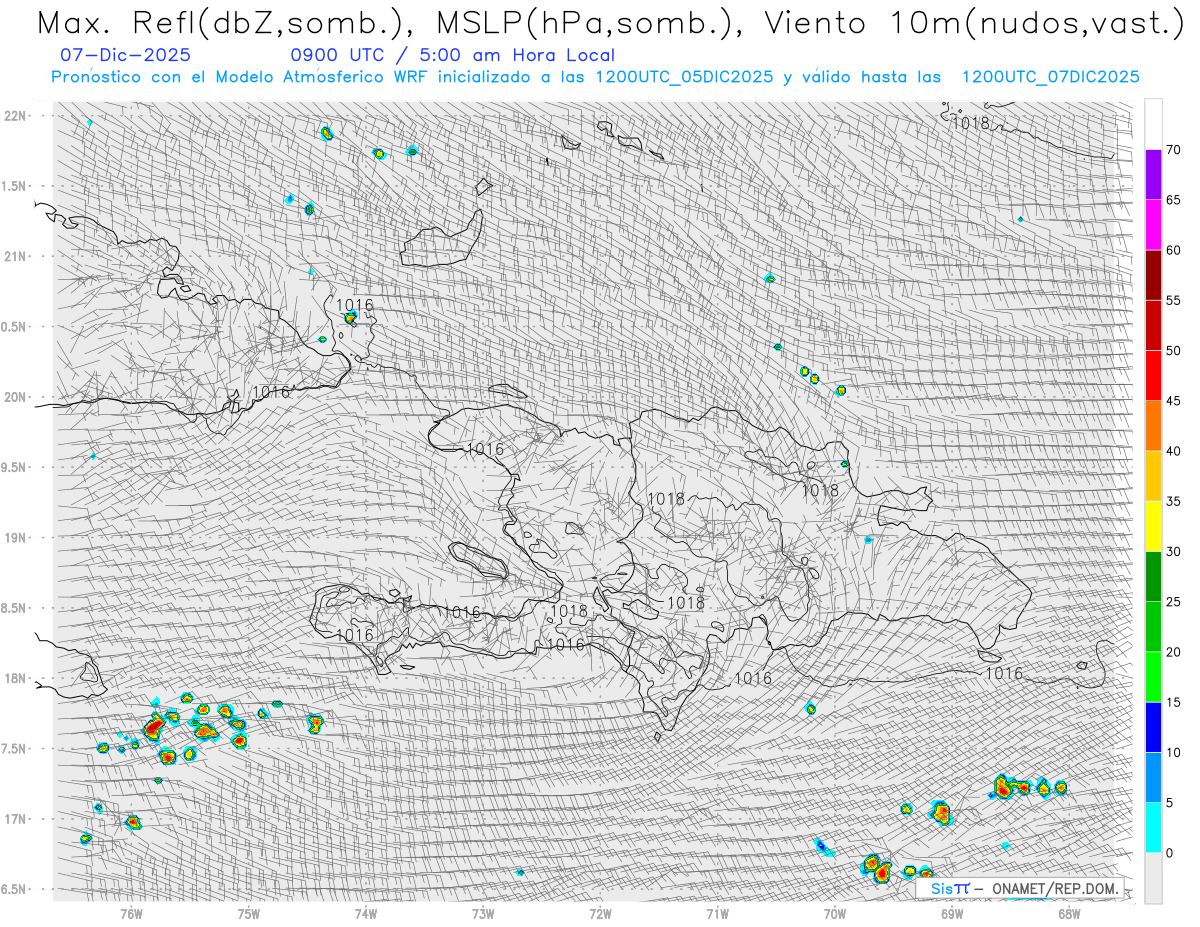Screen dimensions: 1200x927
Task: Select the '0900 UTC / 5:00 am Hora Local' text
Action: (x=452, y=55)
